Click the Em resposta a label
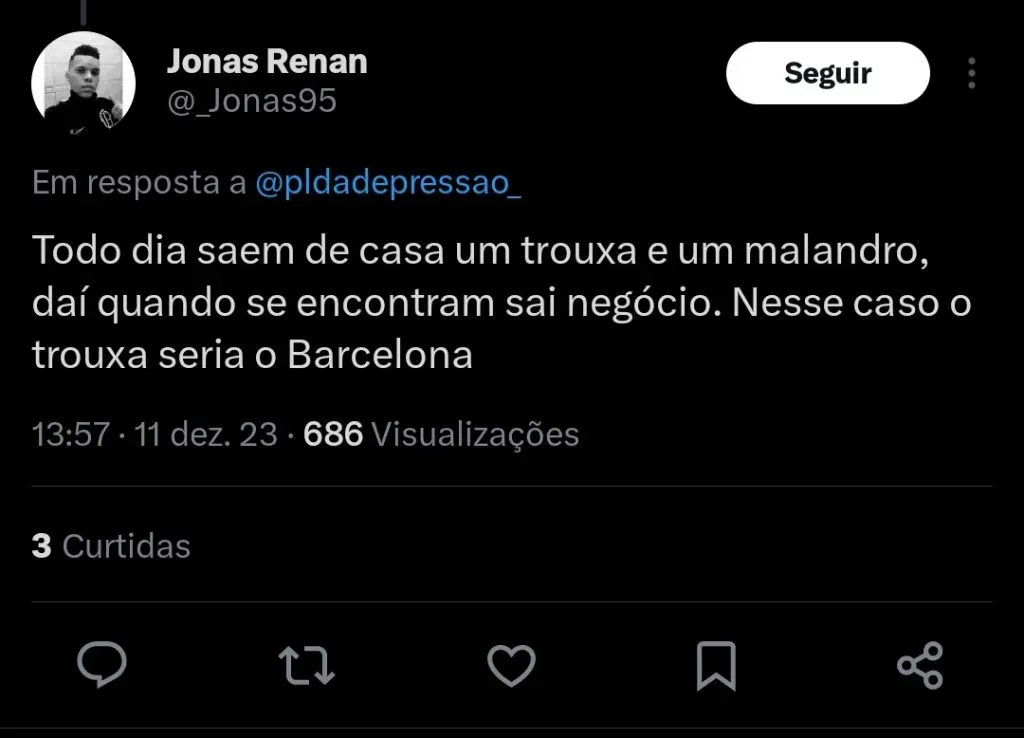This screenshot has width=1024, height=738. (x=139, y=183)
